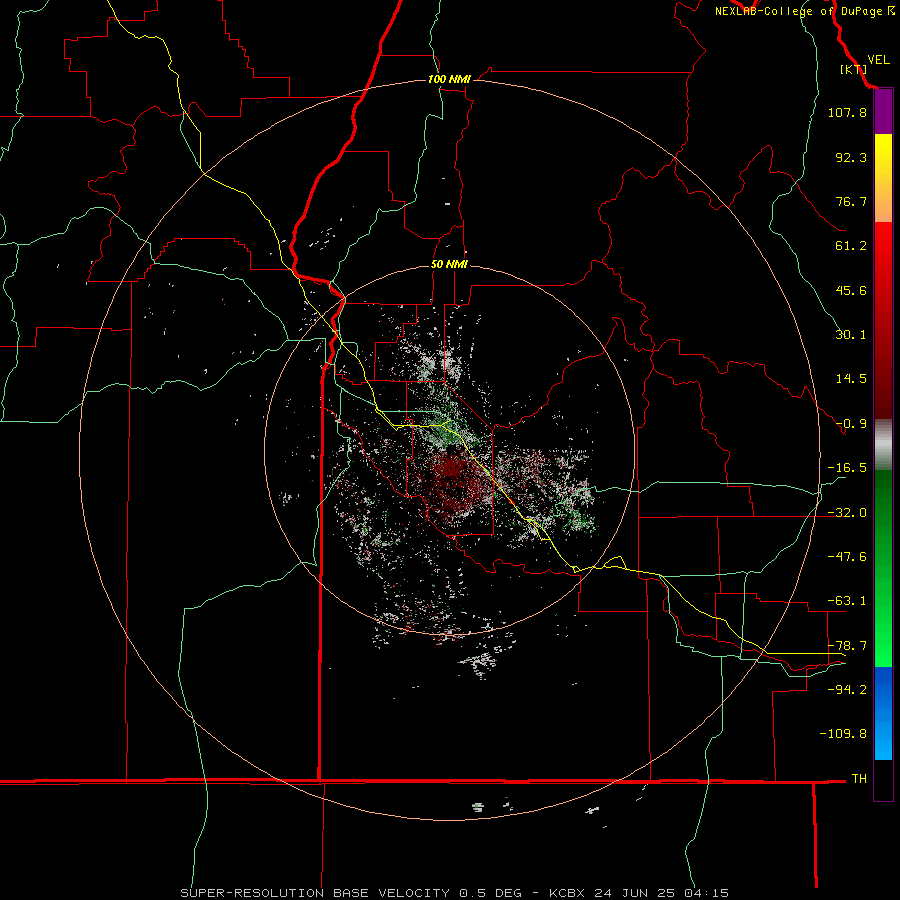Click the 50 NMI range ring label
The image size is (900, 900).
[449, 265]
